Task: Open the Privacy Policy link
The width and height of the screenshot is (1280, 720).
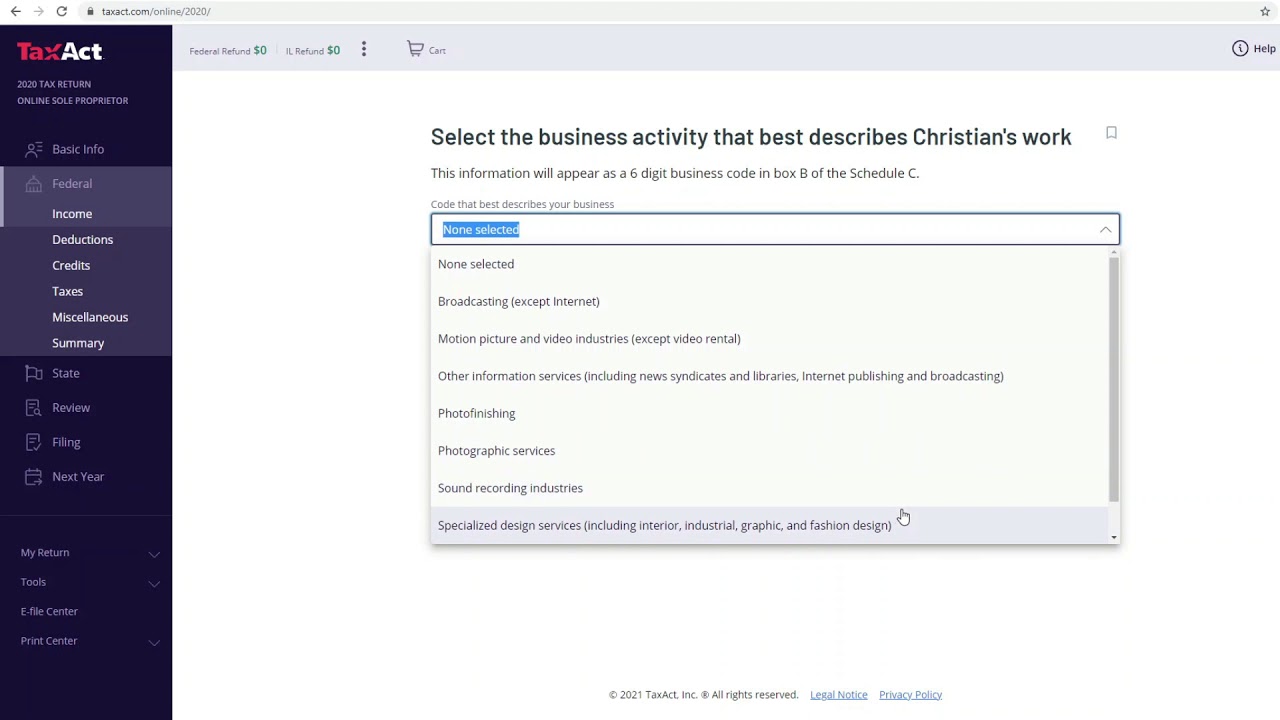Action: [910, 695]
